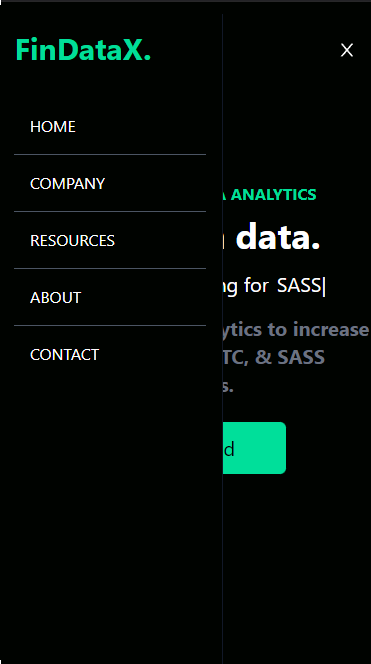Click the blinking cursor after SASS
This screenshot has height=664, width=371.
point(324,287)
